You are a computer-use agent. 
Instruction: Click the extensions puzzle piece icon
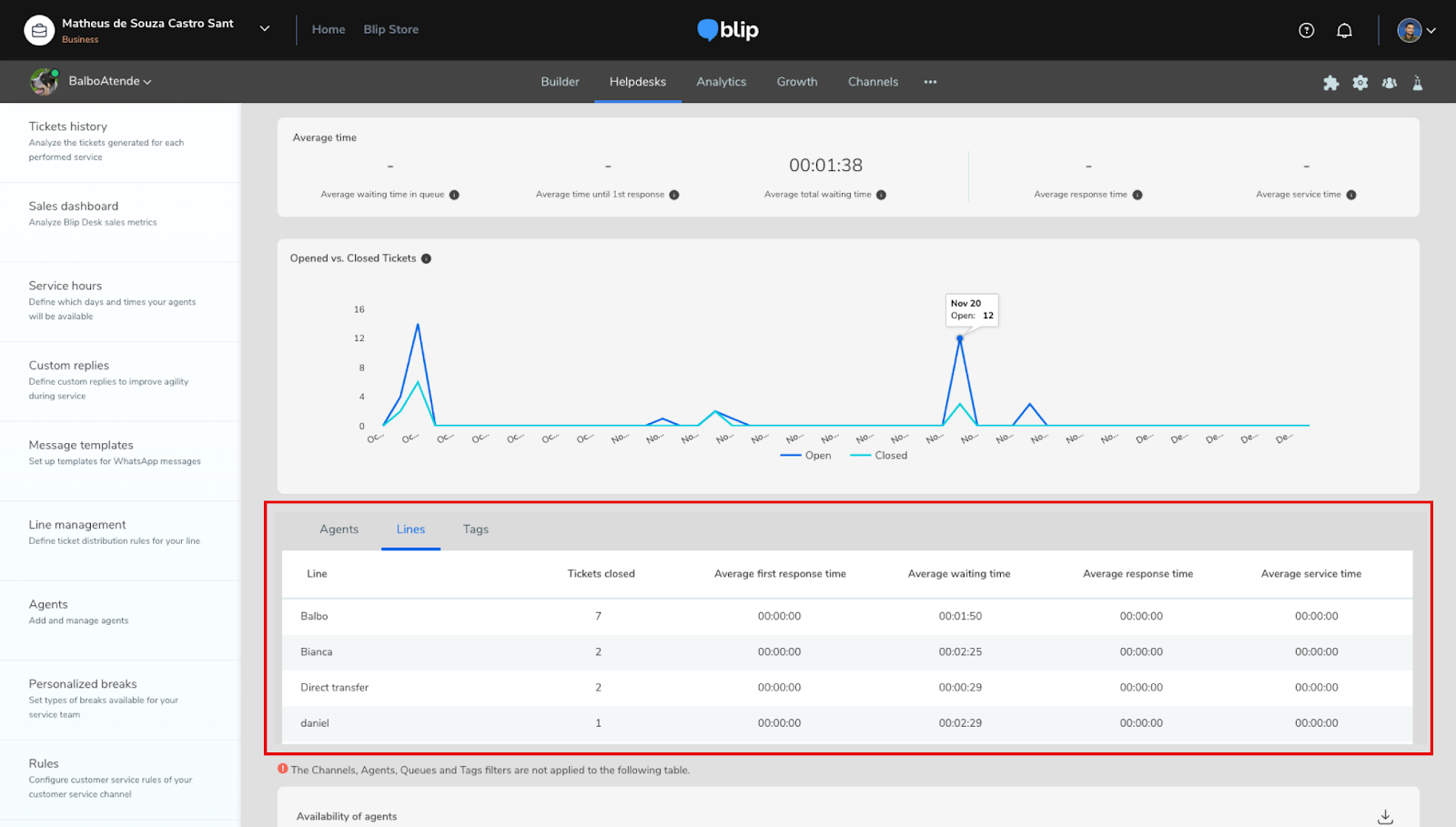[1330, 83]
